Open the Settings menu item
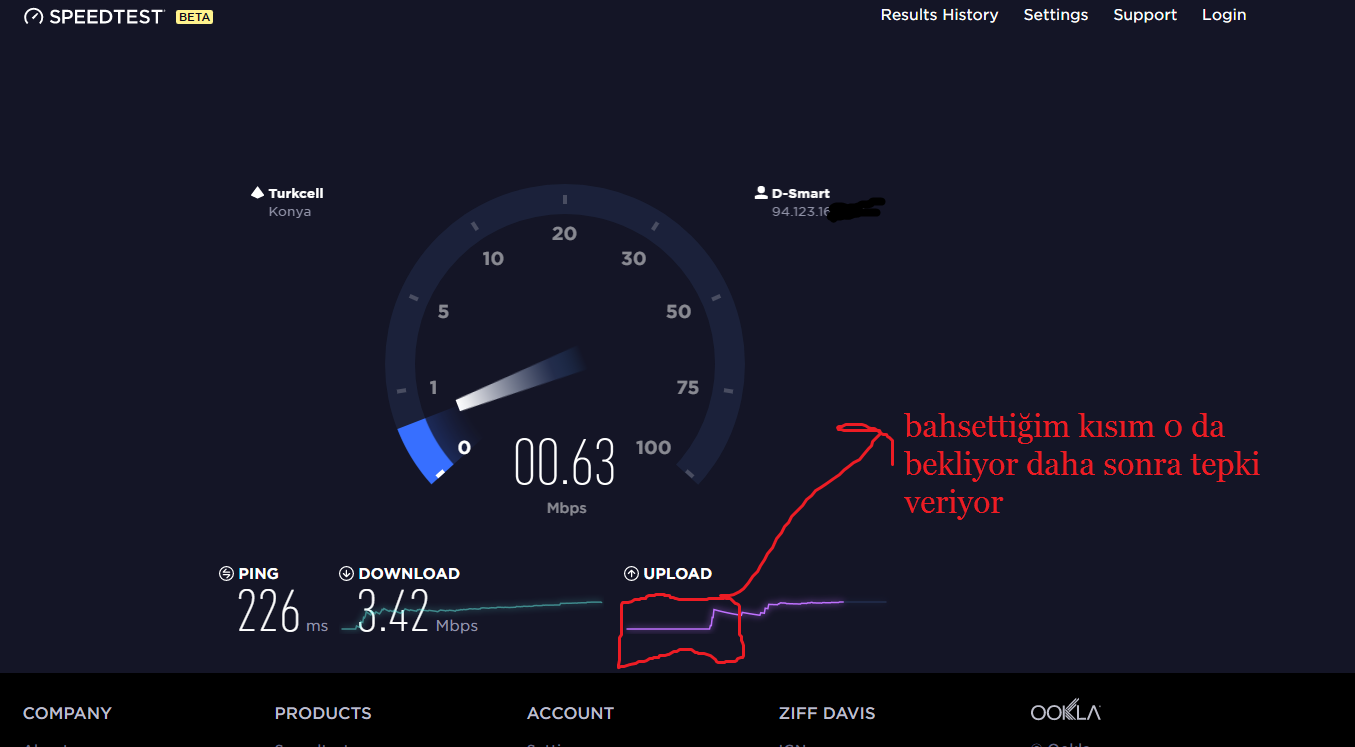1355x747 pixels. (1056, 15)
